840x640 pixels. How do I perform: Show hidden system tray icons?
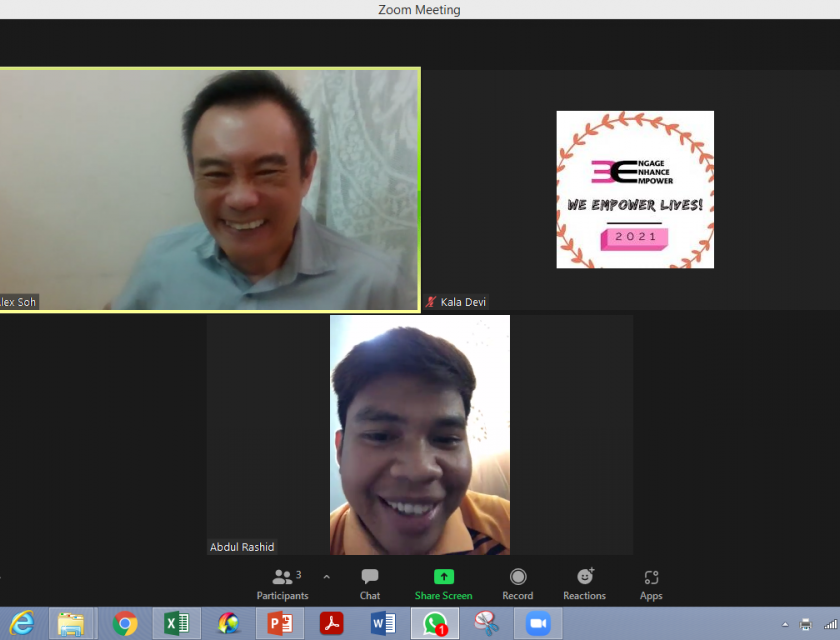[783, 624]
